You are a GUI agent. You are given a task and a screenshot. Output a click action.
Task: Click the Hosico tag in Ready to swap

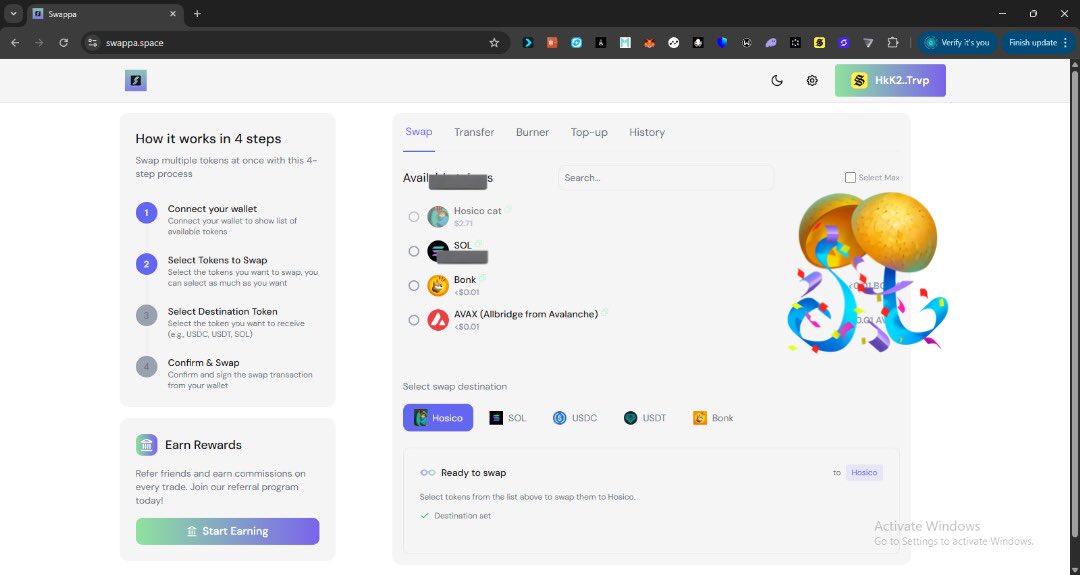point(864,472)
